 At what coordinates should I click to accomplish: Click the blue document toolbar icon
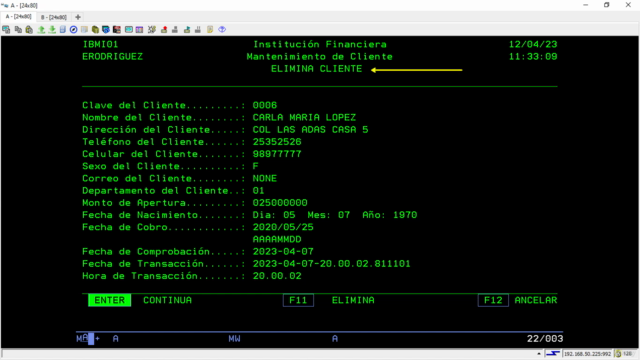point(62,29)
